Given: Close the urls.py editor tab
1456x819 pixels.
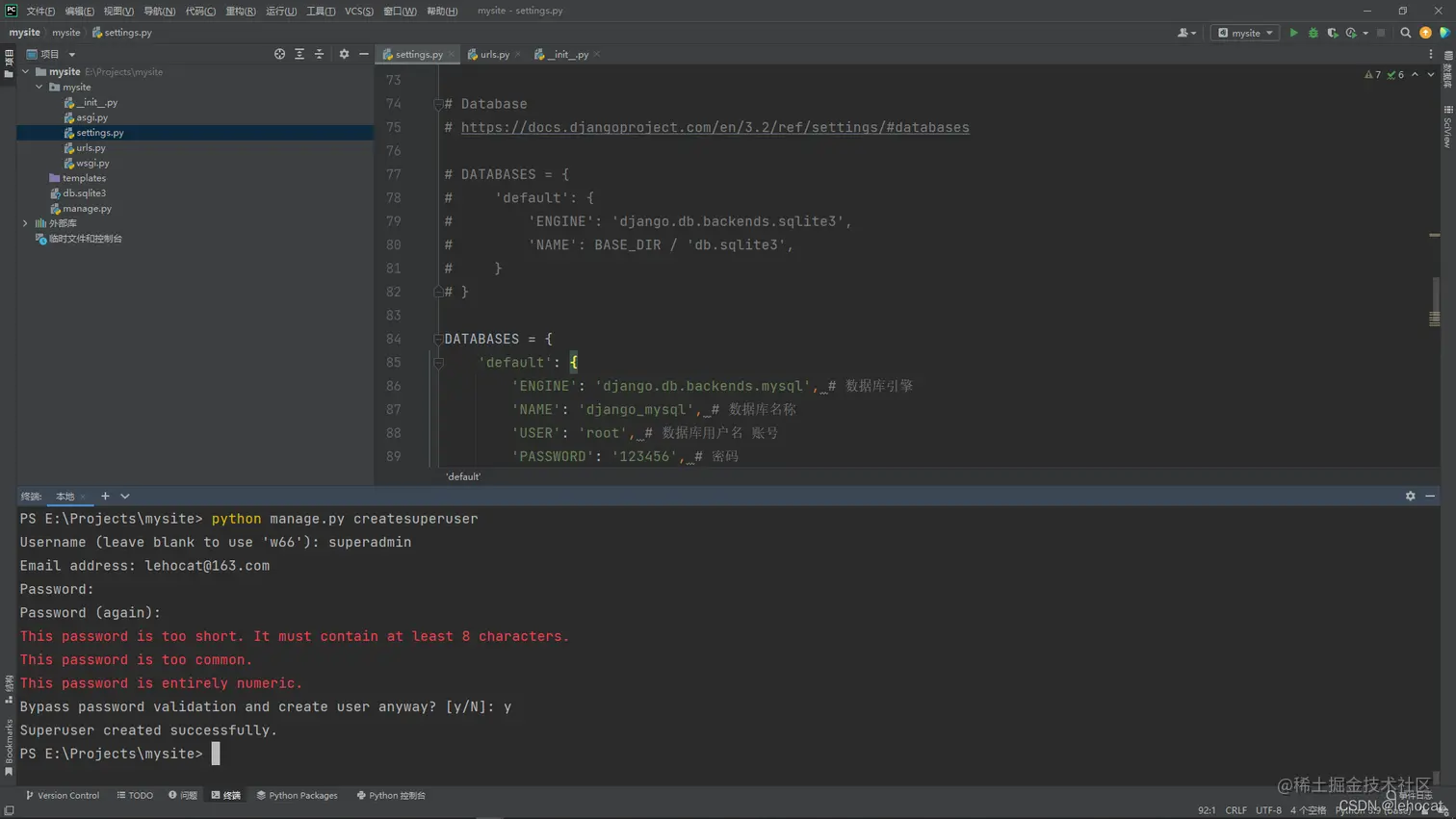Looking at the screenshot, I should pos(518,54).
